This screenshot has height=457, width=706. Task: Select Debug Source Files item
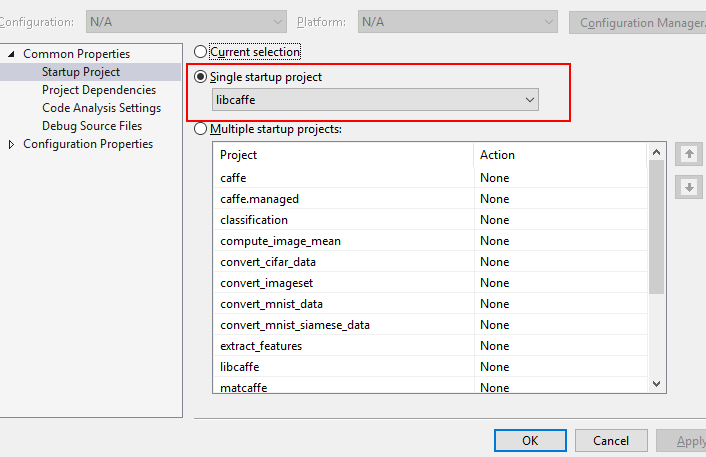coord(92,126)
